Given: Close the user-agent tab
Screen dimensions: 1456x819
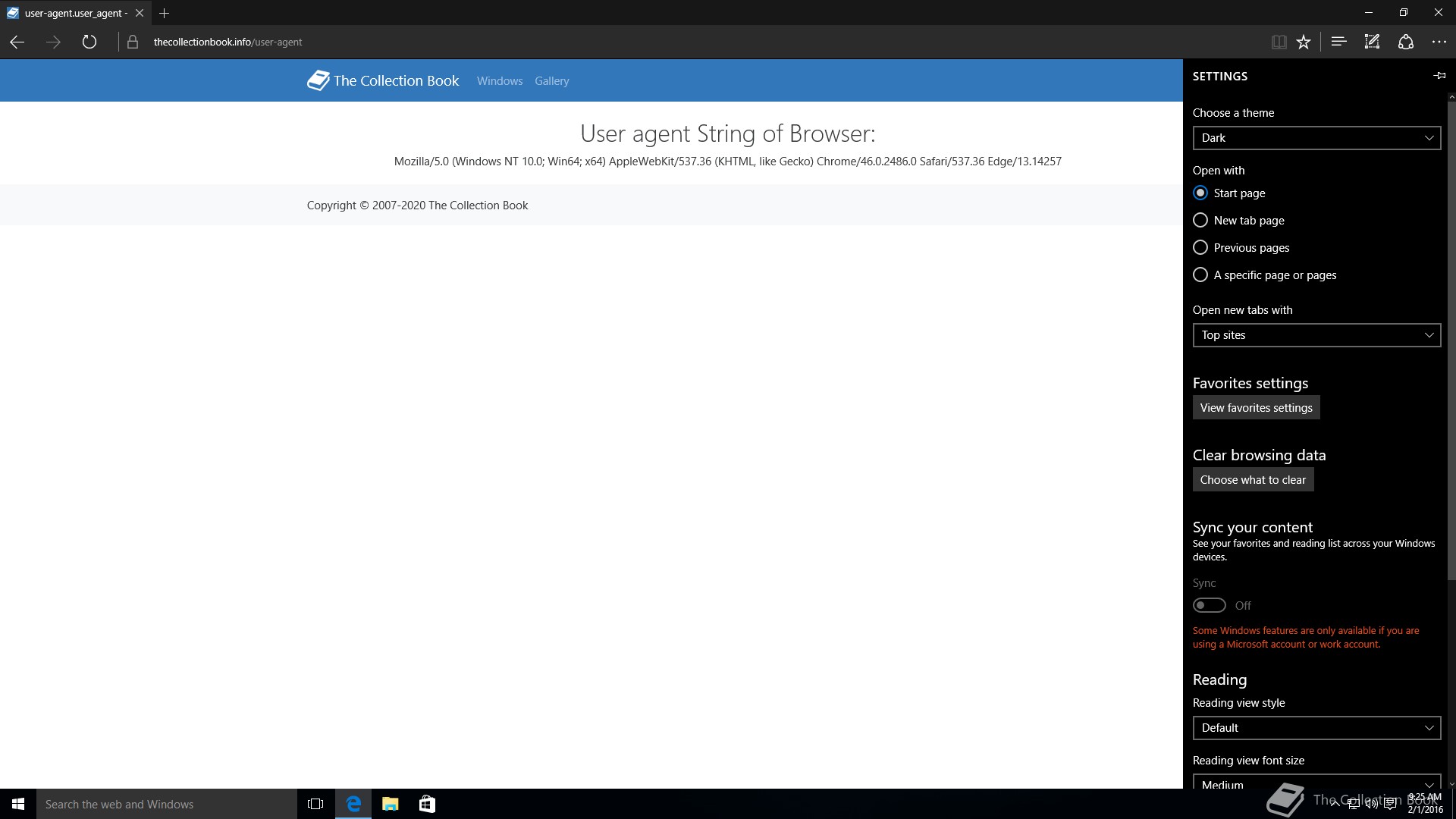Looking at the screenshot, I should coord(139,13).
